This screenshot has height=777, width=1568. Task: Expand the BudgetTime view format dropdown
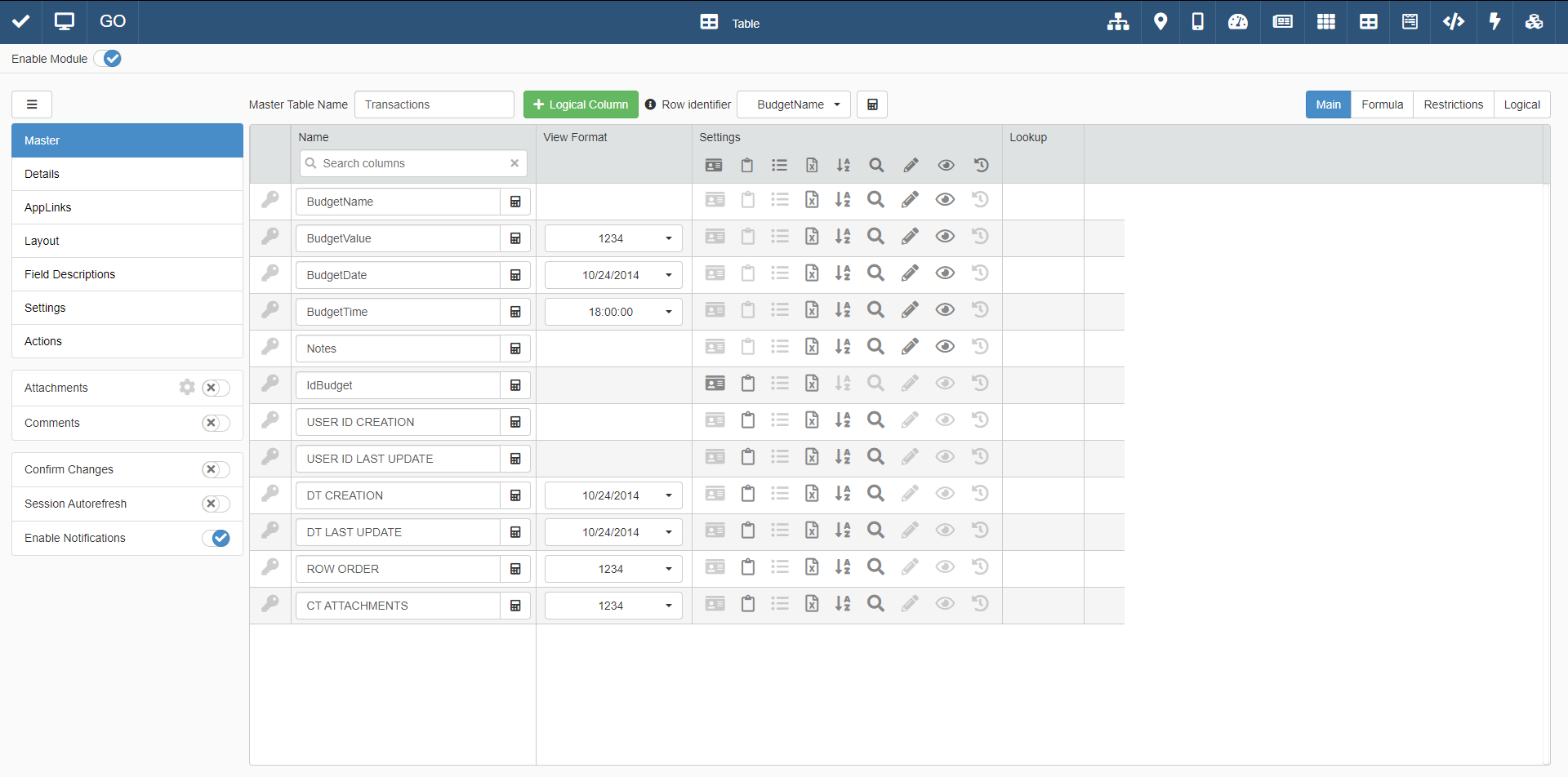coord(613,312)
